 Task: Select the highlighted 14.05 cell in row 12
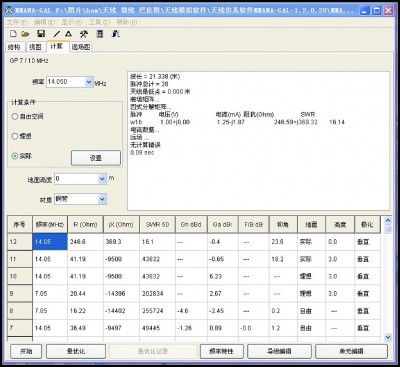pos(50,242)
